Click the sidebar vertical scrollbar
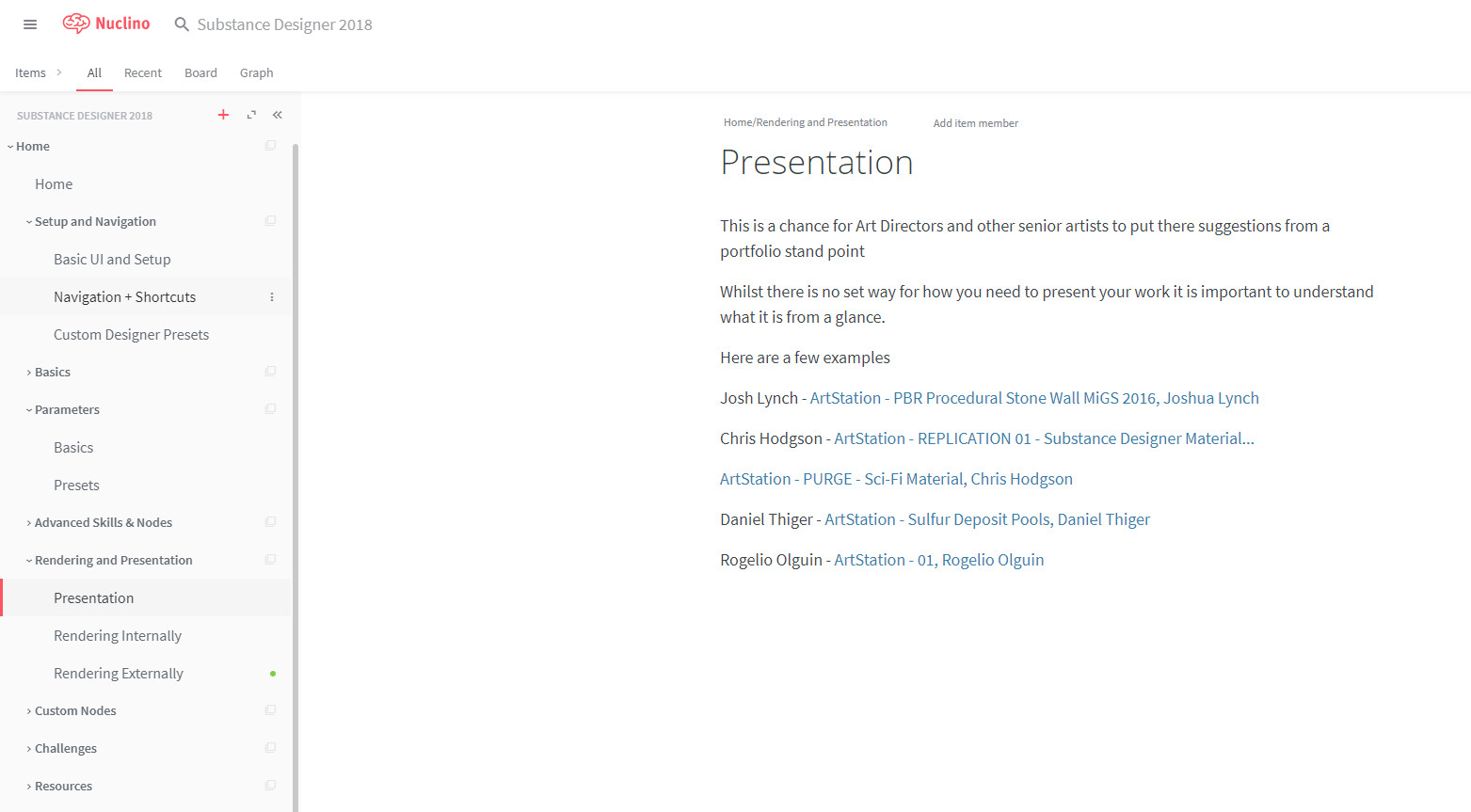1471x812 pixels. [x=296, y=470]
